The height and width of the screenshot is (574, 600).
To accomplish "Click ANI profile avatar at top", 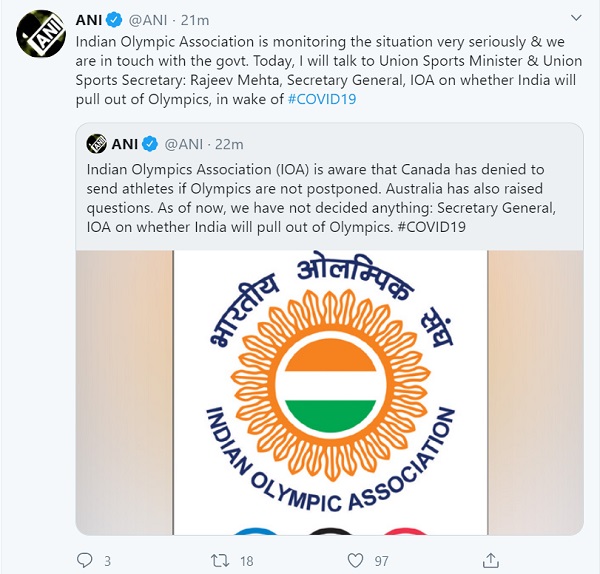I will (41, 34).
